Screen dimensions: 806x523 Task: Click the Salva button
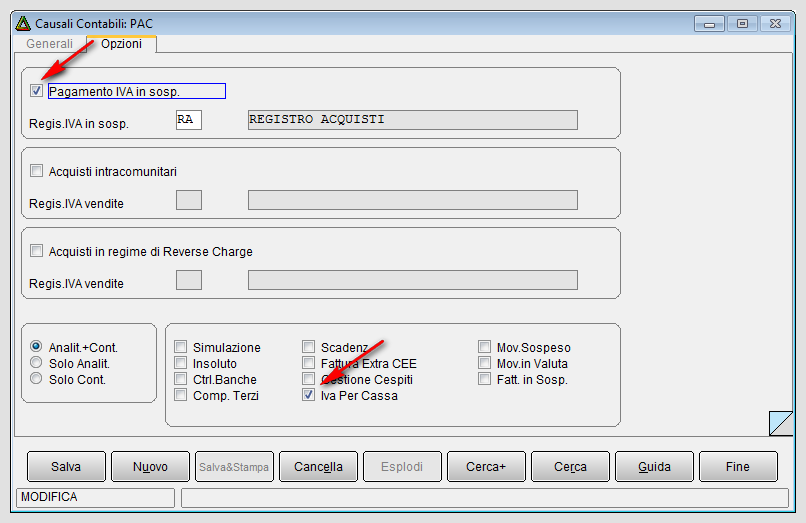[x=66, y=466]
